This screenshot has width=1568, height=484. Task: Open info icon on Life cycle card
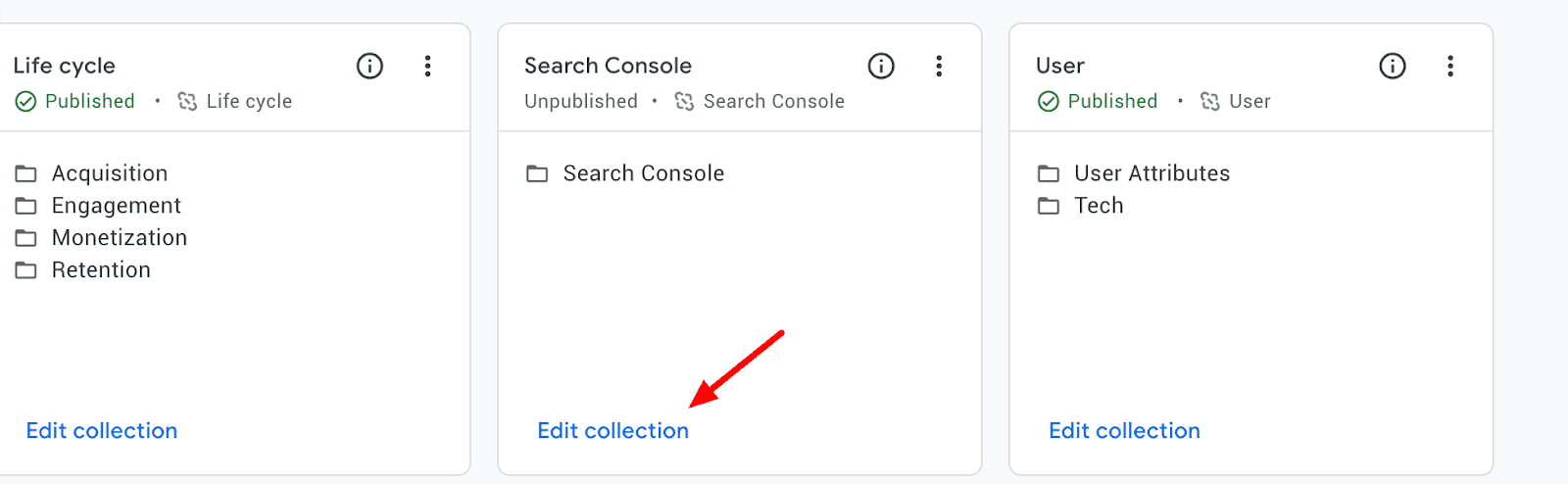pyautogui.click(x=369, y=66)
